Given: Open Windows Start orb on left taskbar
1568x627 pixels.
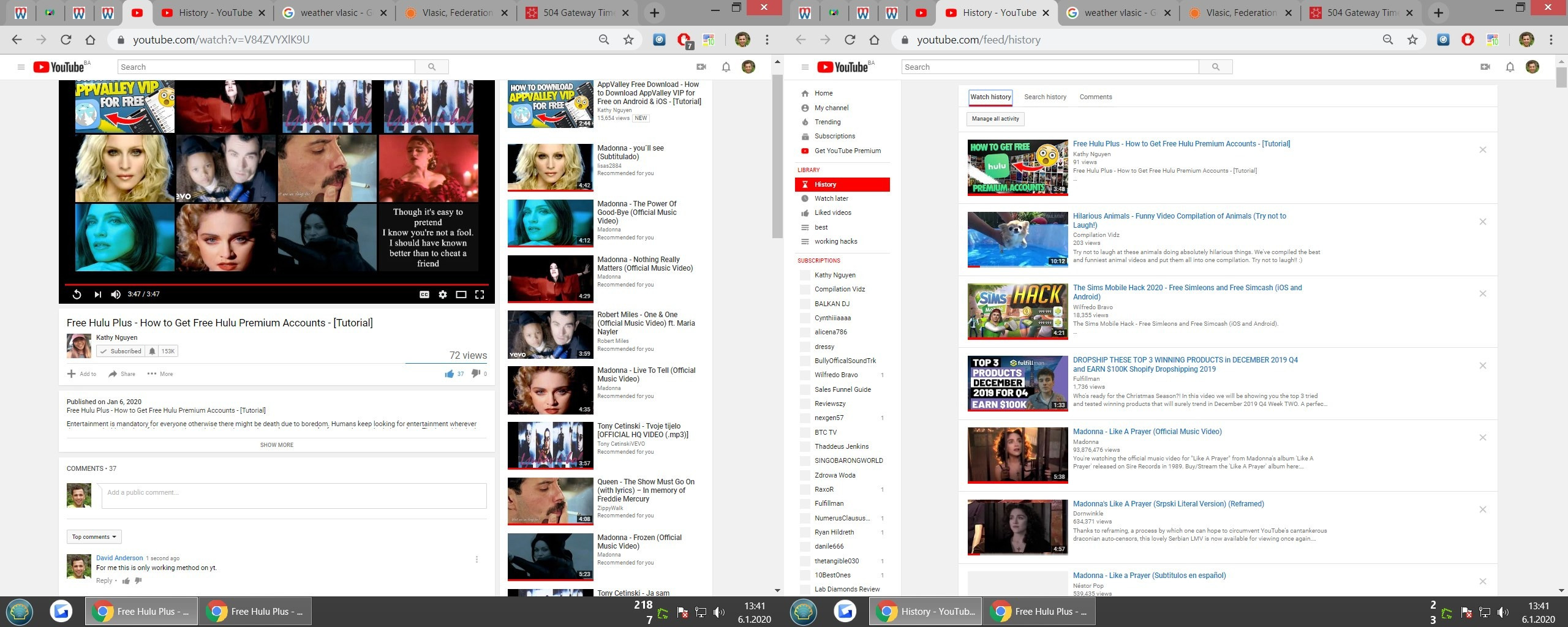Looking at the screenshot, I should (20, 611).
